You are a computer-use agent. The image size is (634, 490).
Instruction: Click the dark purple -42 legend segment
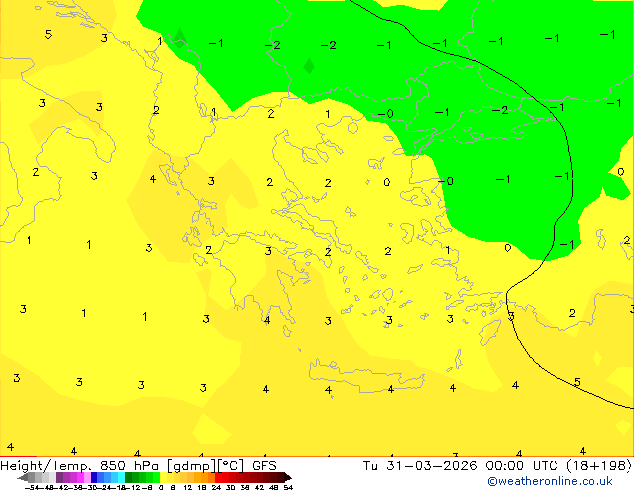tap(59, 478)
